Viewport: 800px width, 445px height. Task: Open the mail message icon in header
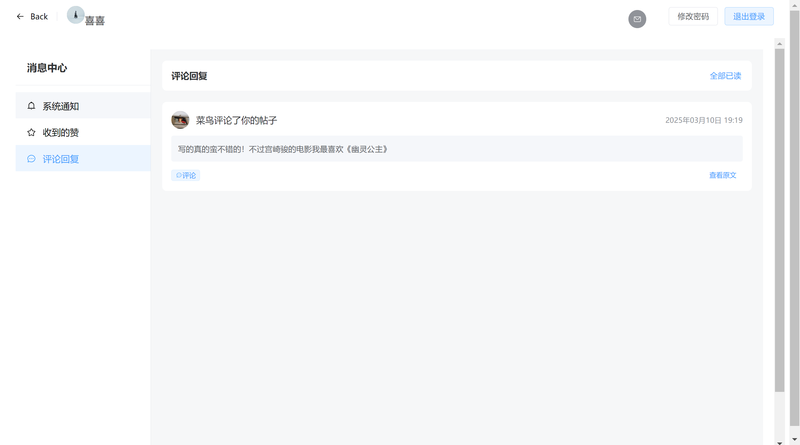[x=637, y=19]
